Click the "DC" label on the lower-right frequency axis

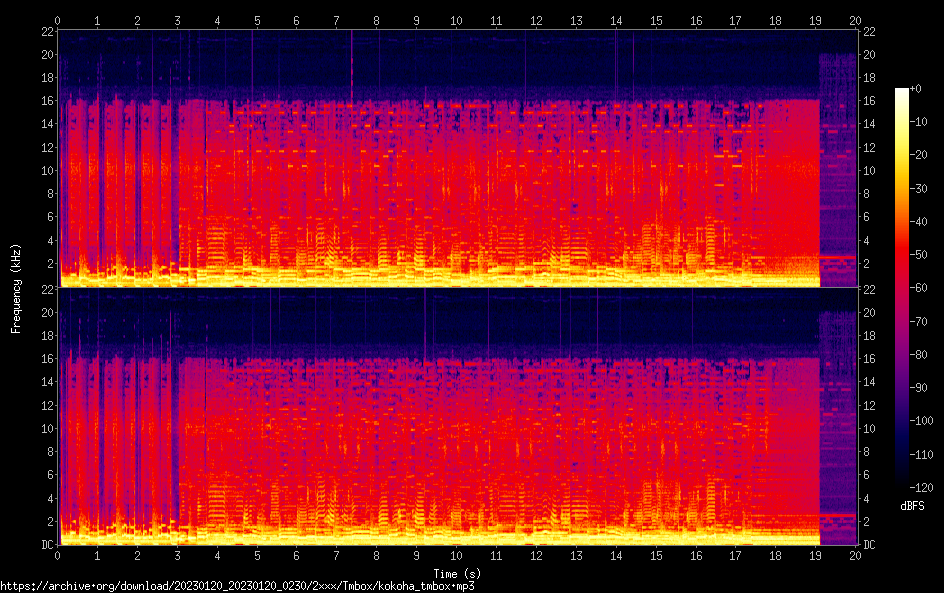coord(869,545)
